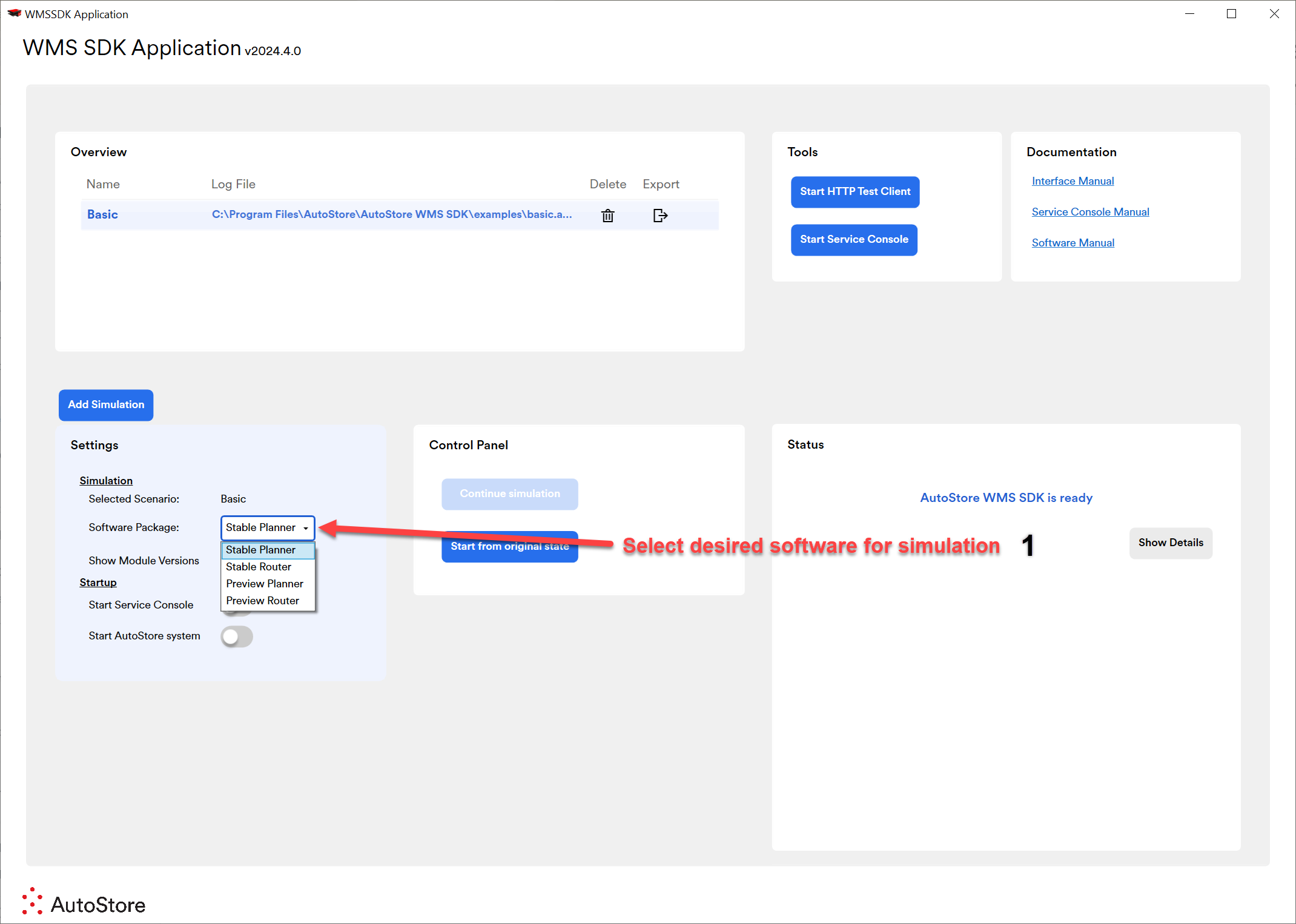Maximize the WMSSDK Application window
The height and width of the screenshot is (924, 1296).
click(x=1231, y=13)
